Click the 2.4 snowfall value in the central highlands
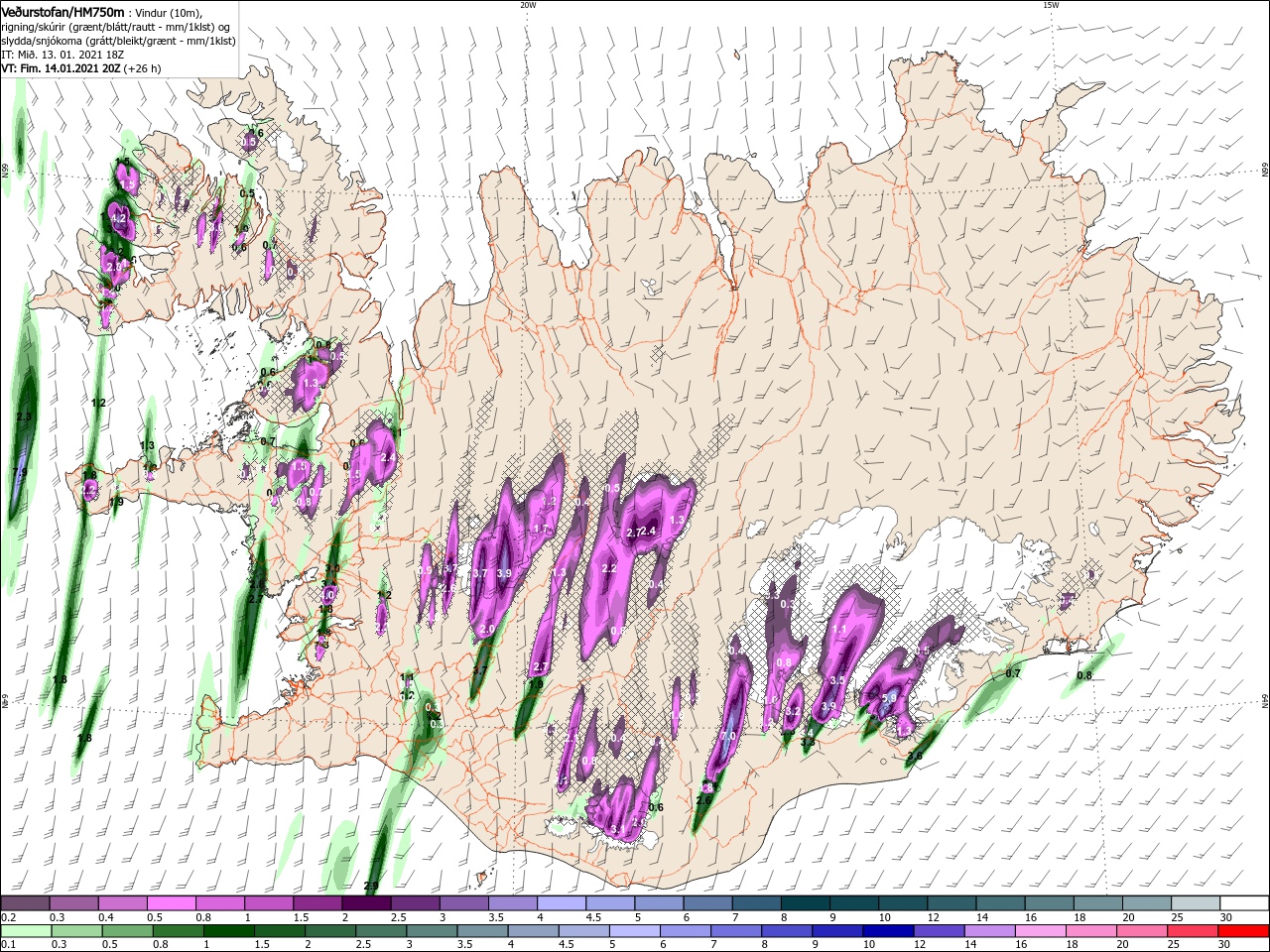This screenshot has height=952, width=1270. click(650, 533)
